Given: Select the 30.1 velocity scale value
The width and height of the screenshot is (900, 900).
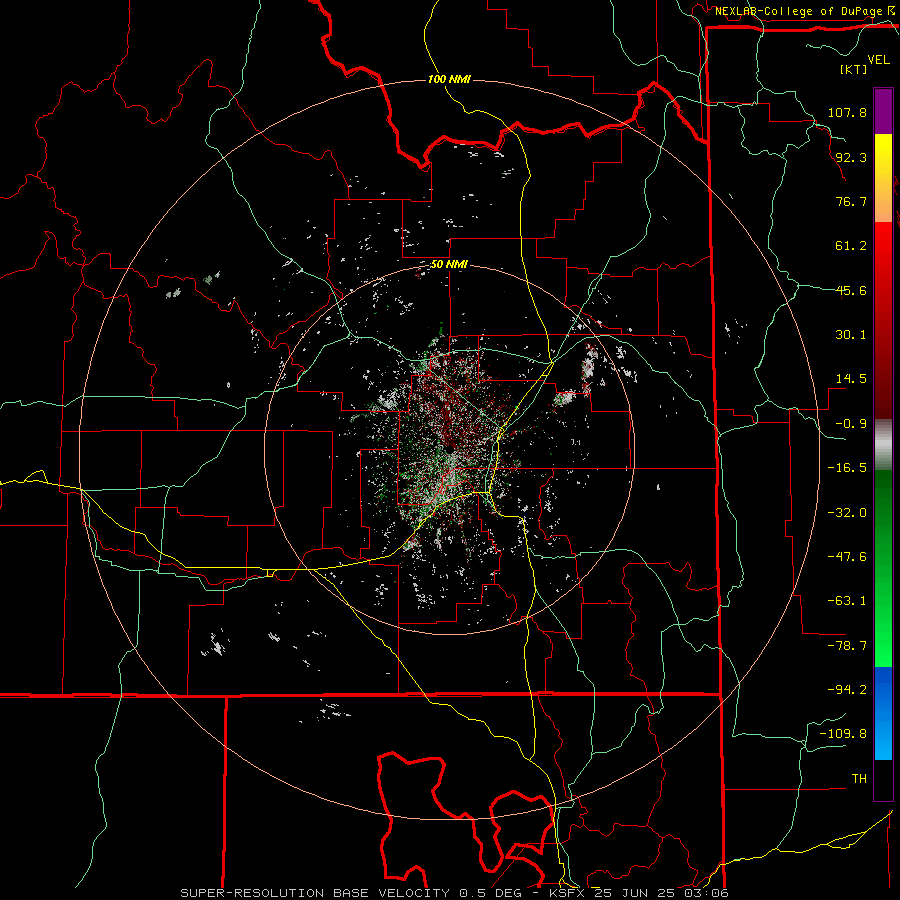Looking at the screenshot, I should click(851, 335).
